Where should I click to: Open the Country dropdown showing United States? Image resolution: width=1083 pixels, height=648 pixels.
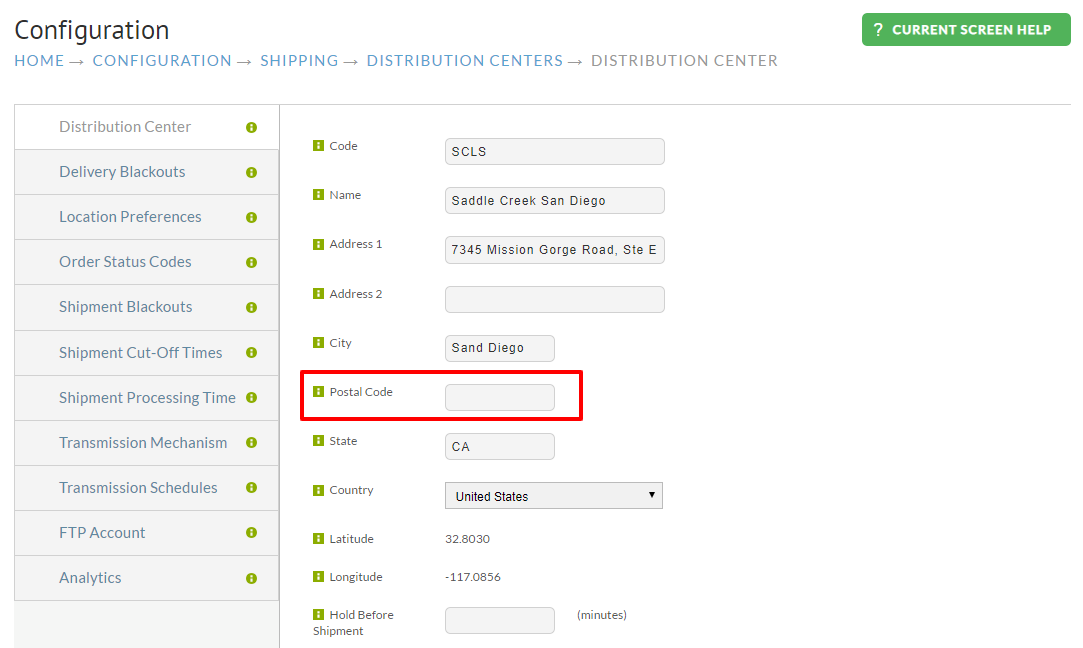tap(554, 496)
